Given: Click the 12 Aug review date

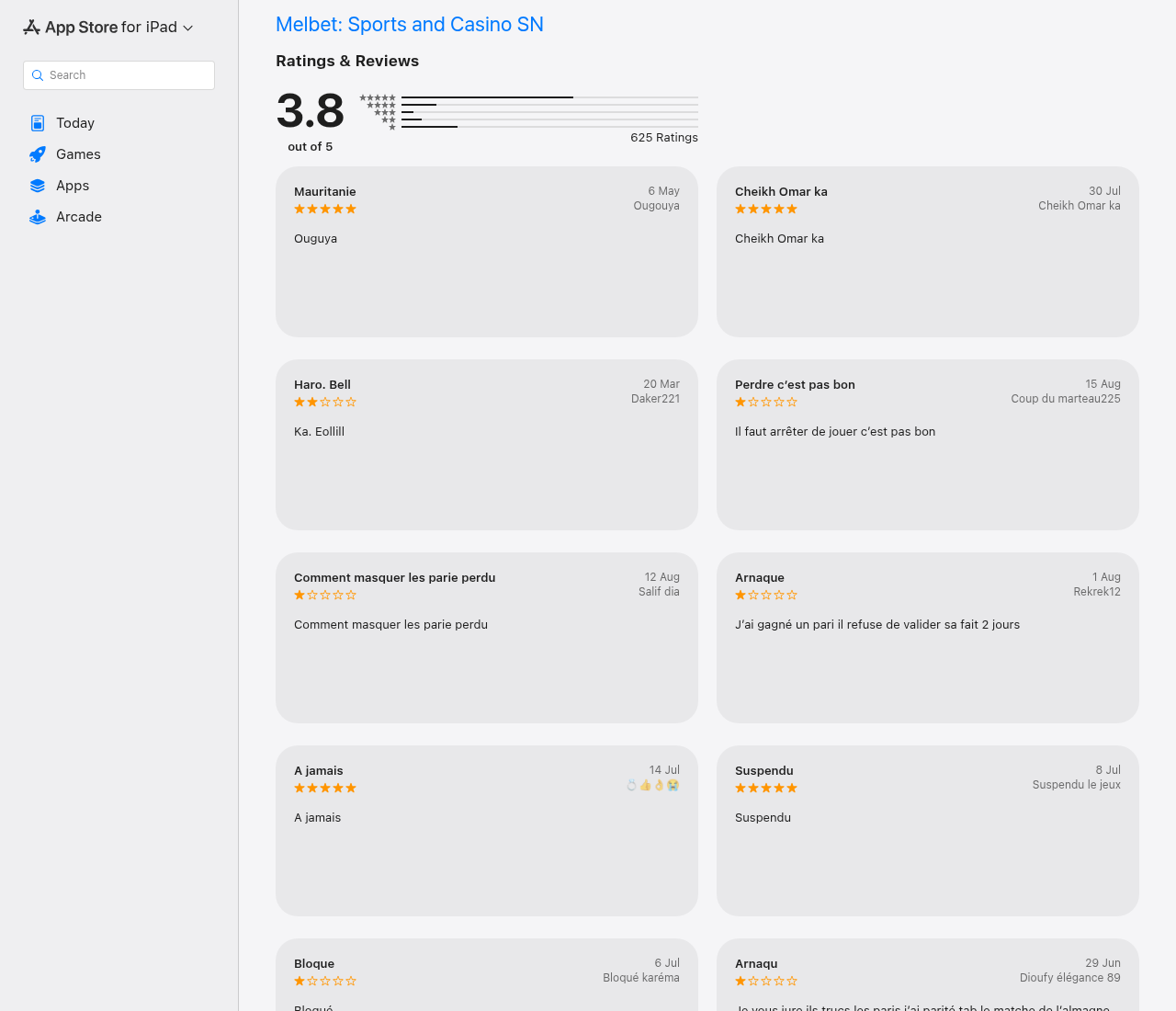Looking at the screenshot, I should (661, 577).
